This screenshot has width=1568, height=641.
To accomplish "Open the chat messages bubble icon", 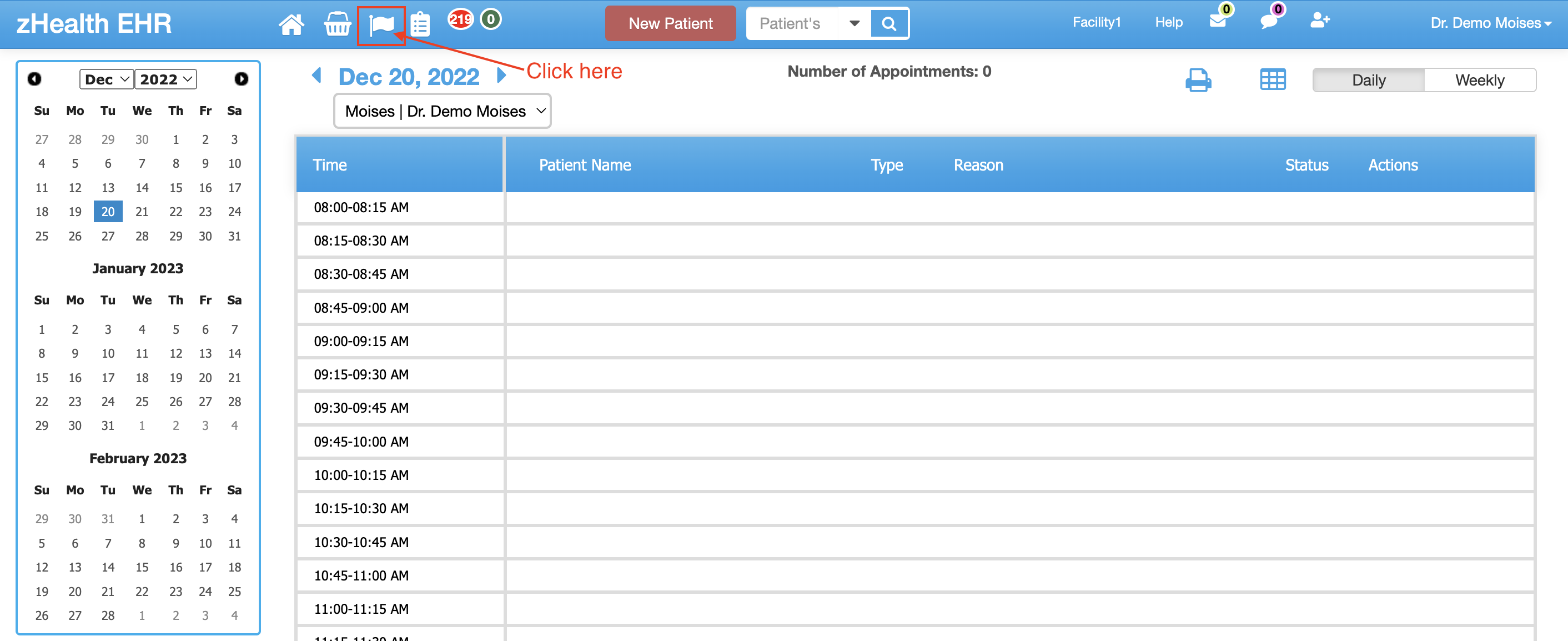I will click(x=1269, y=21).
